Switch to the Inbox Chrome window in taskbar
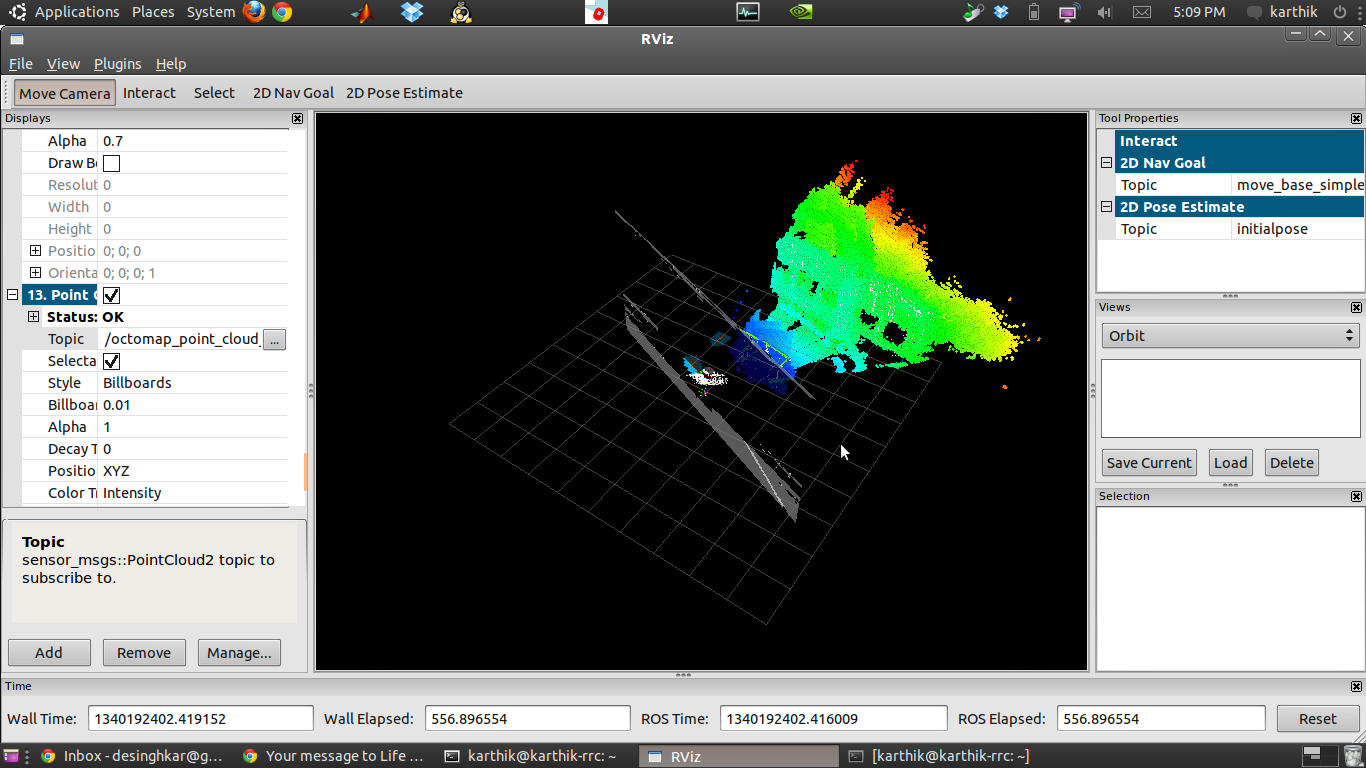The width and height of the screenshot is (1366, 768). coord(132,756)
